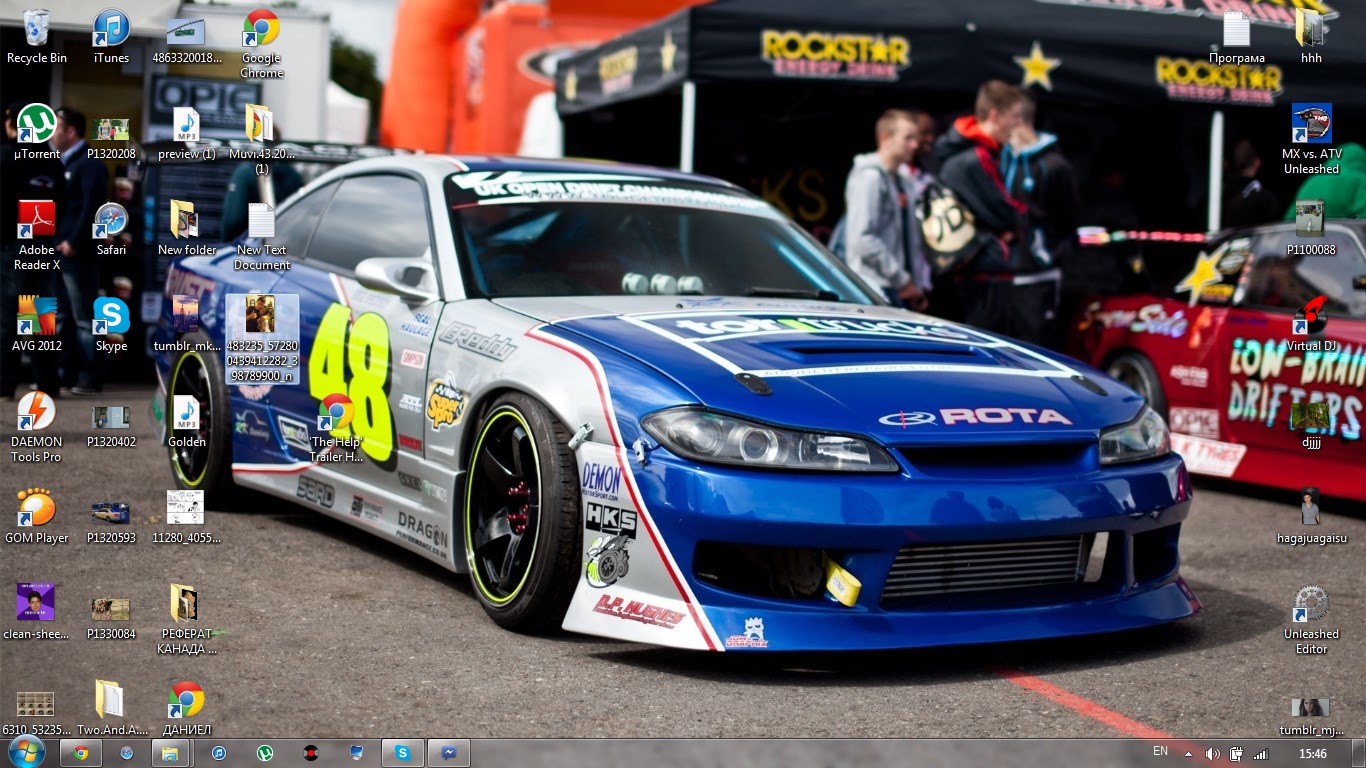Click the network signal tray icon
Screen dimensions: 1366x768
[1261, 754]
